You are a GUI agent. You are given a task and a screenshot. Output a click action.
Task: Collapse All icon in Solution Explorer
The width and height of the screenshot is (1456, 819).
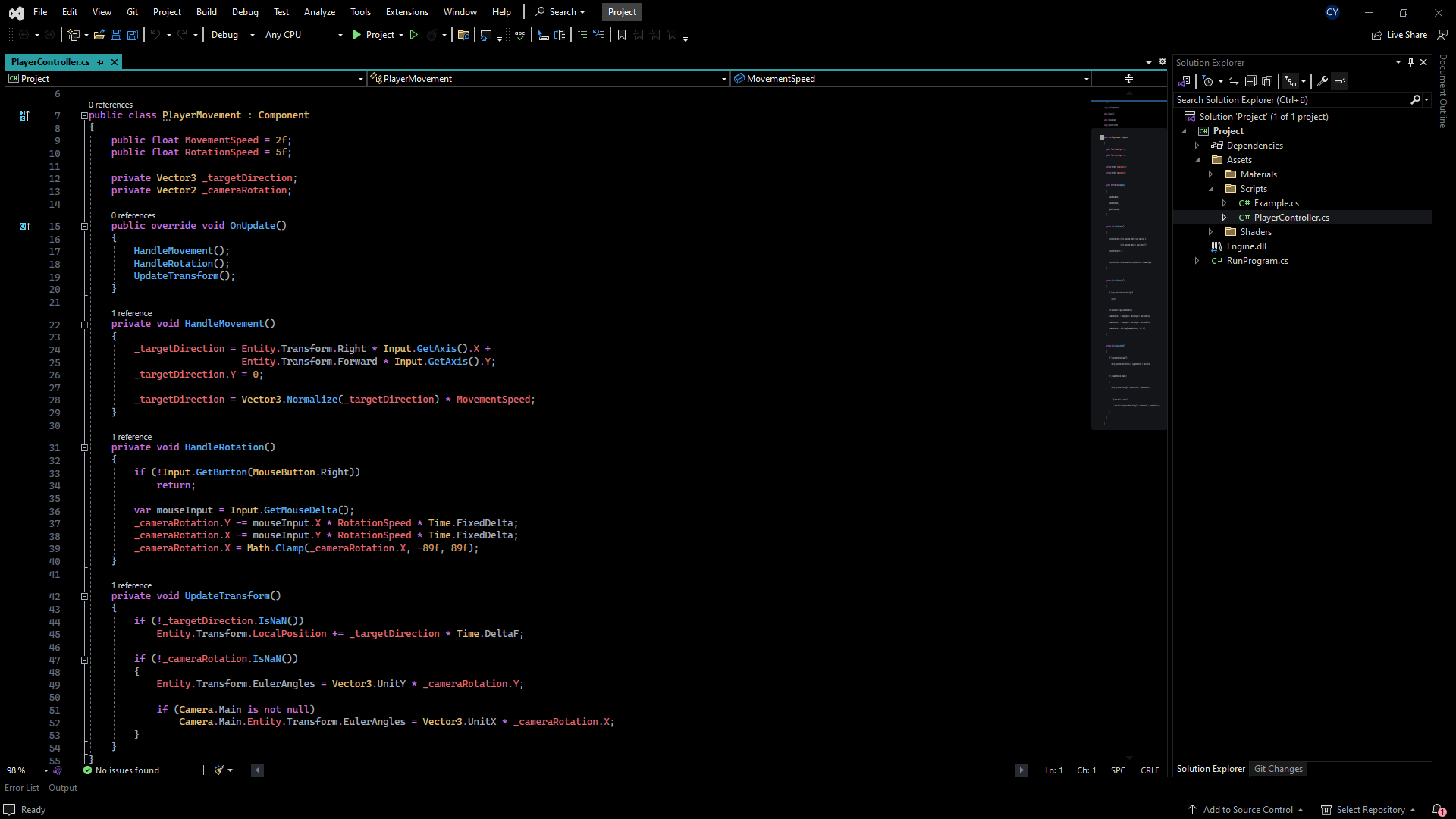point(1250,81)
